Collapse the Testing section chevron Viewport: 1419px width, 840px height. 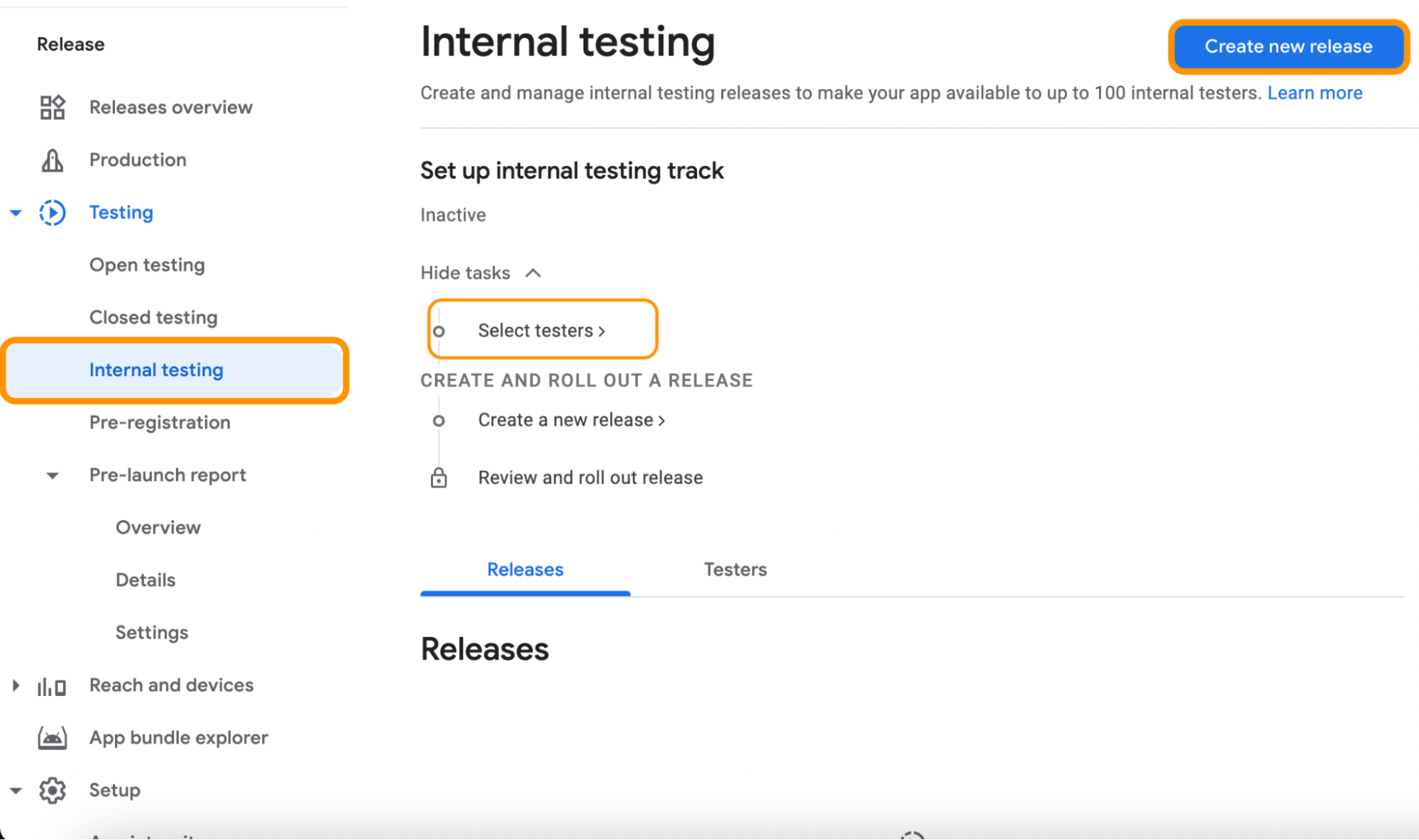coord(16,212)
